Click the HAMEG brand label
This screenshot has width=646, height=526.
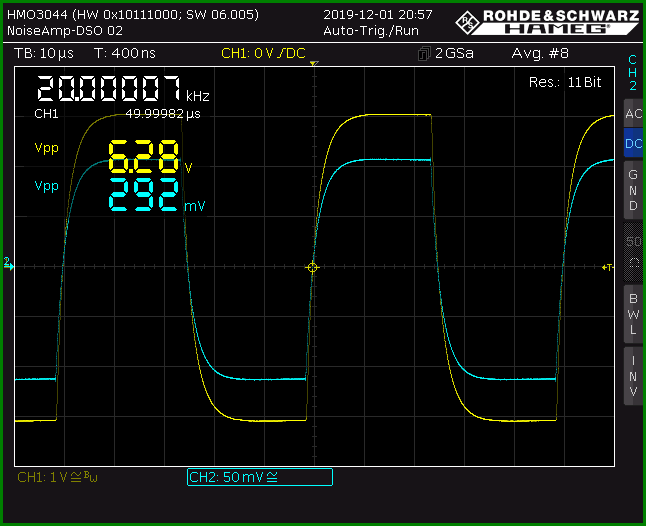point(557,29)
